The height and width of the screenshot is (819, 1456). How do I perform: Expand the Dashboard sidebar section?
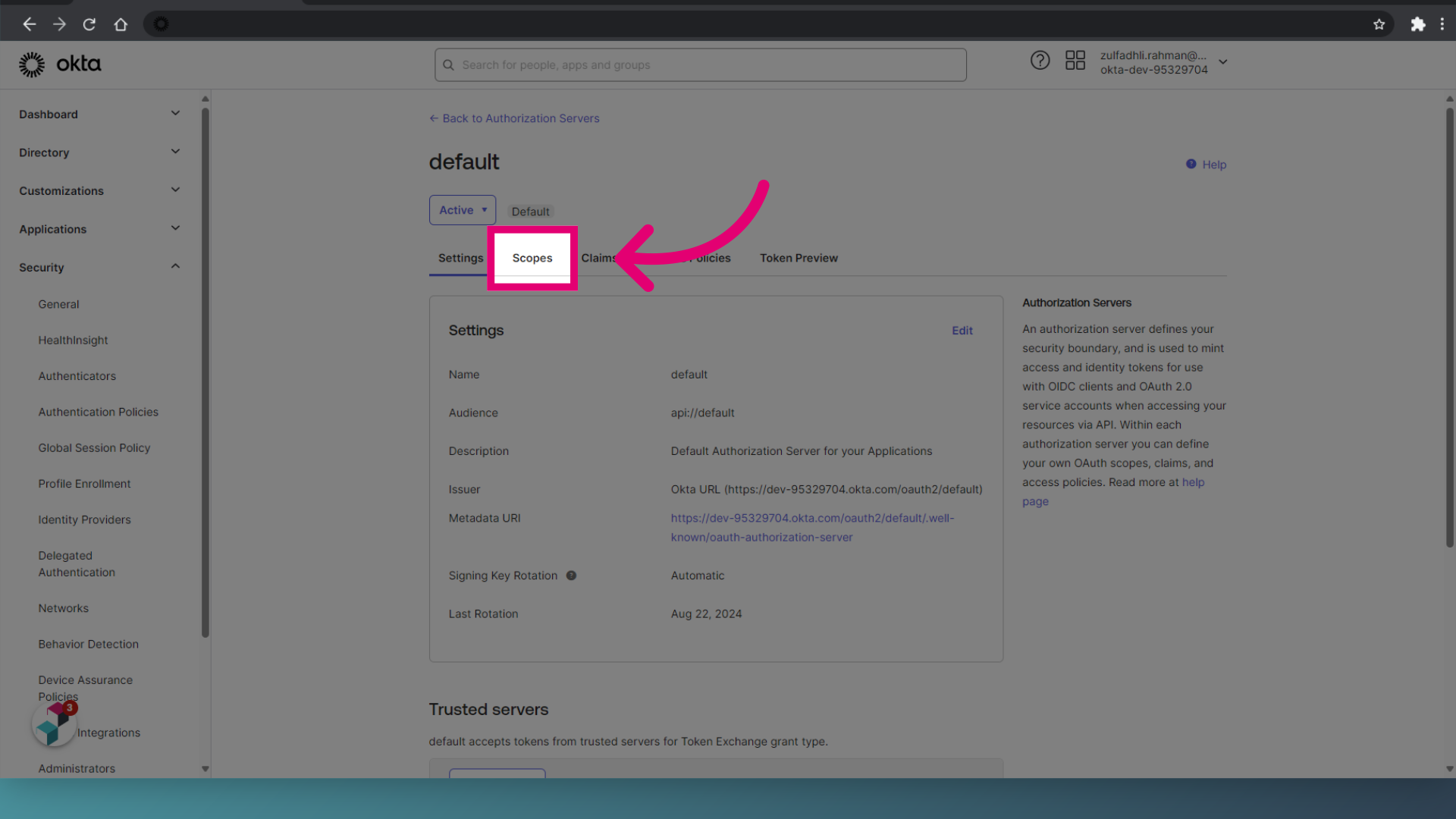coord(100,114)
